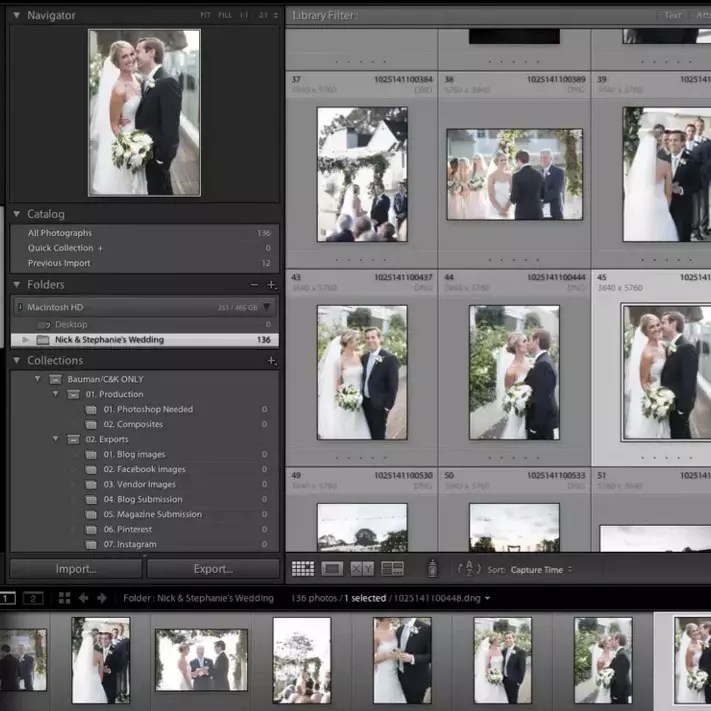Screen dimensions: 711x711
Task: Open 05. Magazine Submission collection
Action: tap(152, 514)
